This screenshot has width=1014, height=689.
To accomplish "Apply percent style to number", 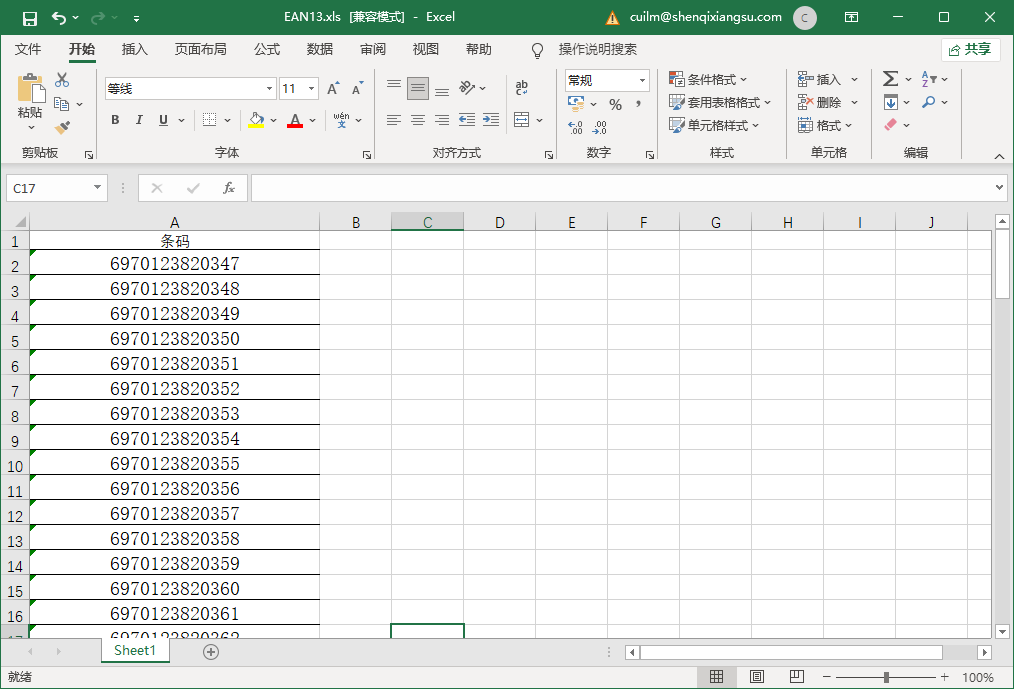I will (x=616, y=104).
